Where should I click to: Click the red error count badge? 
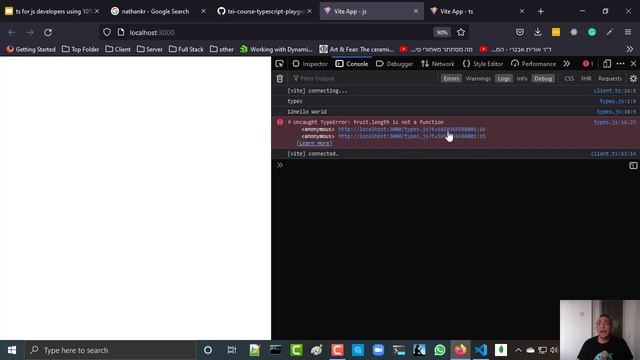click(x=588, y=64)
